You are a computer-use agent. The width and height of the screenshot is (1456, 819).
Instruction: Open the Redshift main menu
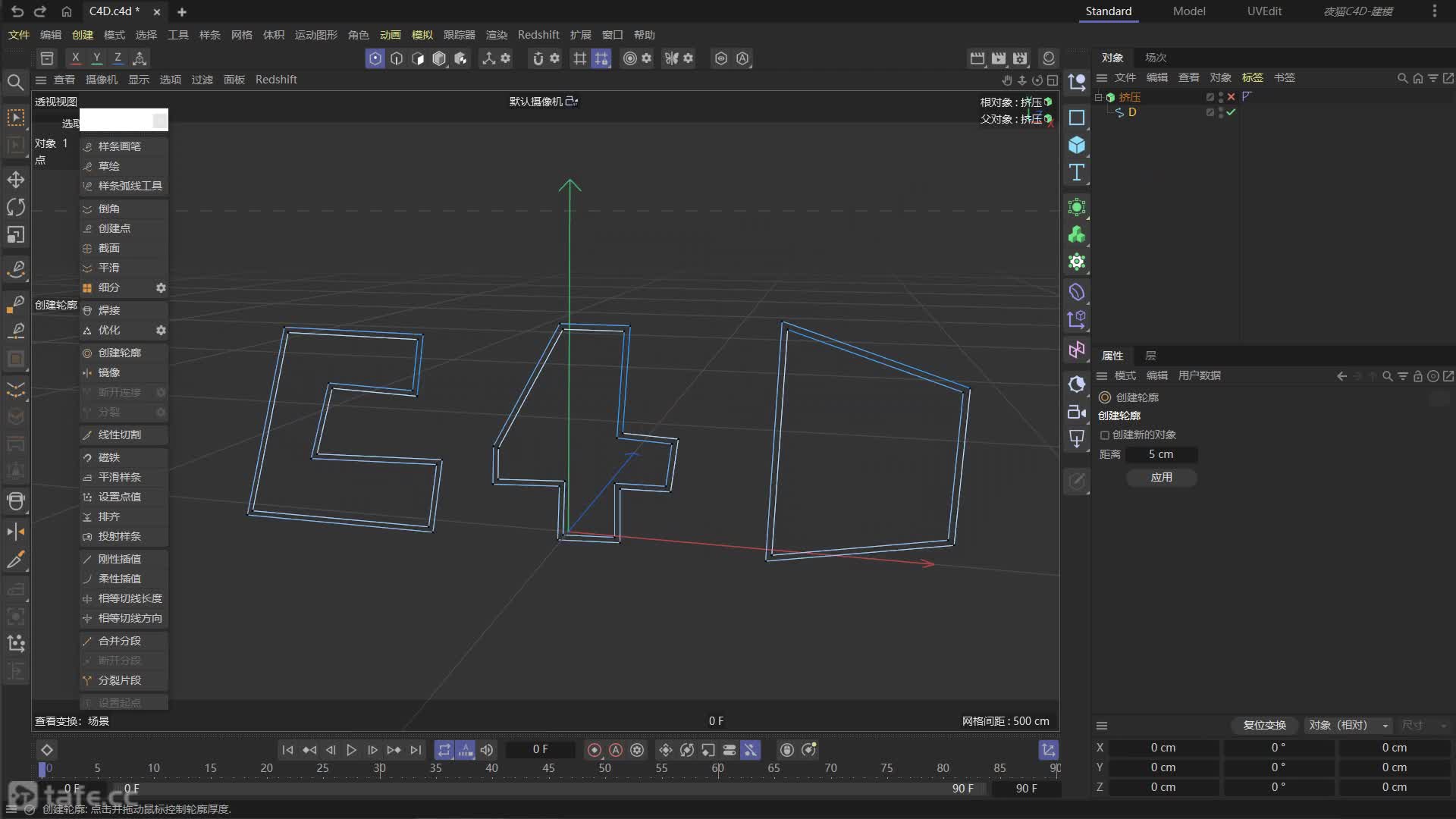point(538,35)
